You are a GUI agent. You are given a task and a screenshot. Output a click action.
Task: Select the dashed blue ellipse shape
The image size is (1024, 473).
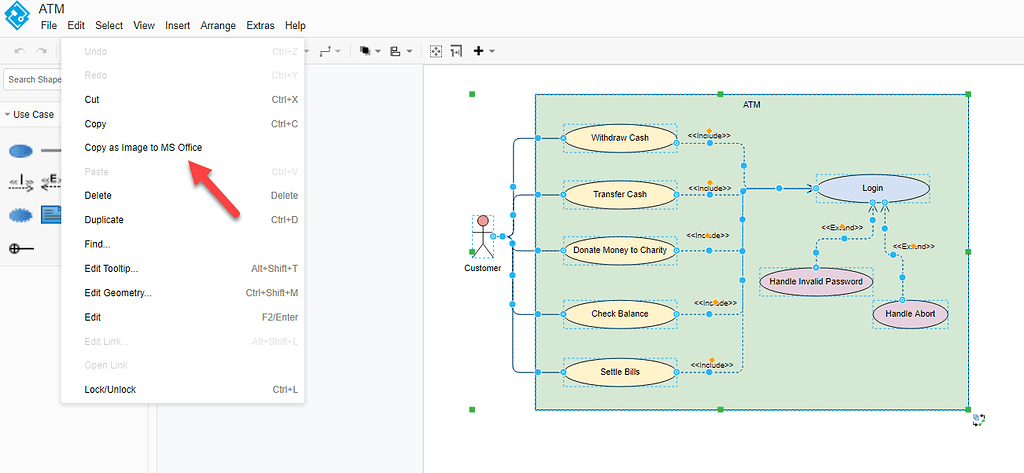(x=21, y=214)
